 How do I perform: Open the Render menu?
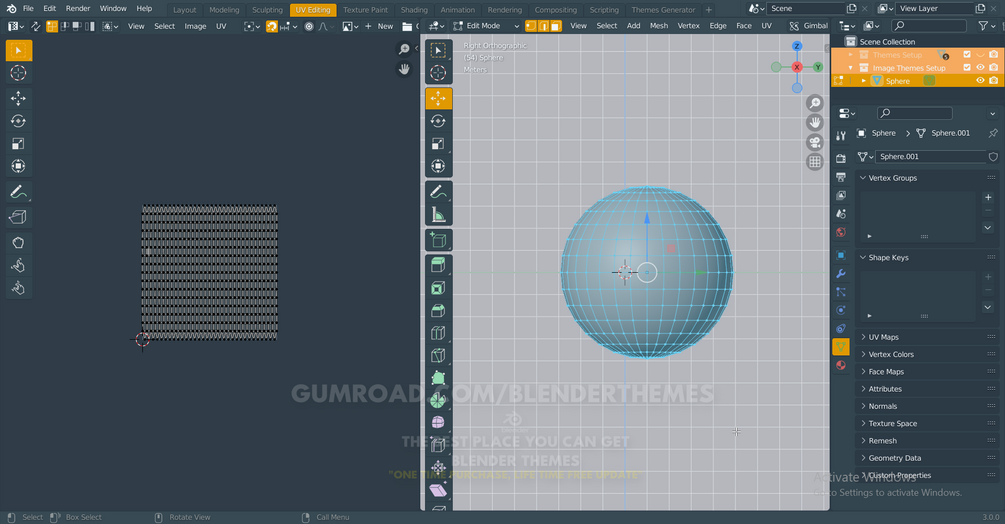[x=78, y=9]
